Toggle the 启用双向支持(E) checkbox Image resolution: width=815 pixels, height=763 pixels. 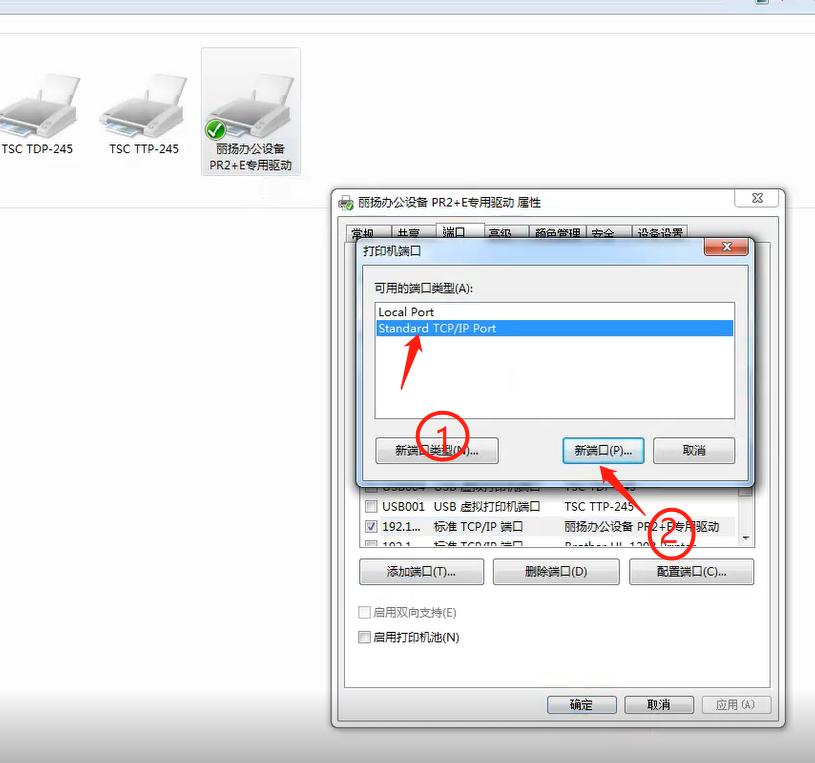[x=364, y=612]
